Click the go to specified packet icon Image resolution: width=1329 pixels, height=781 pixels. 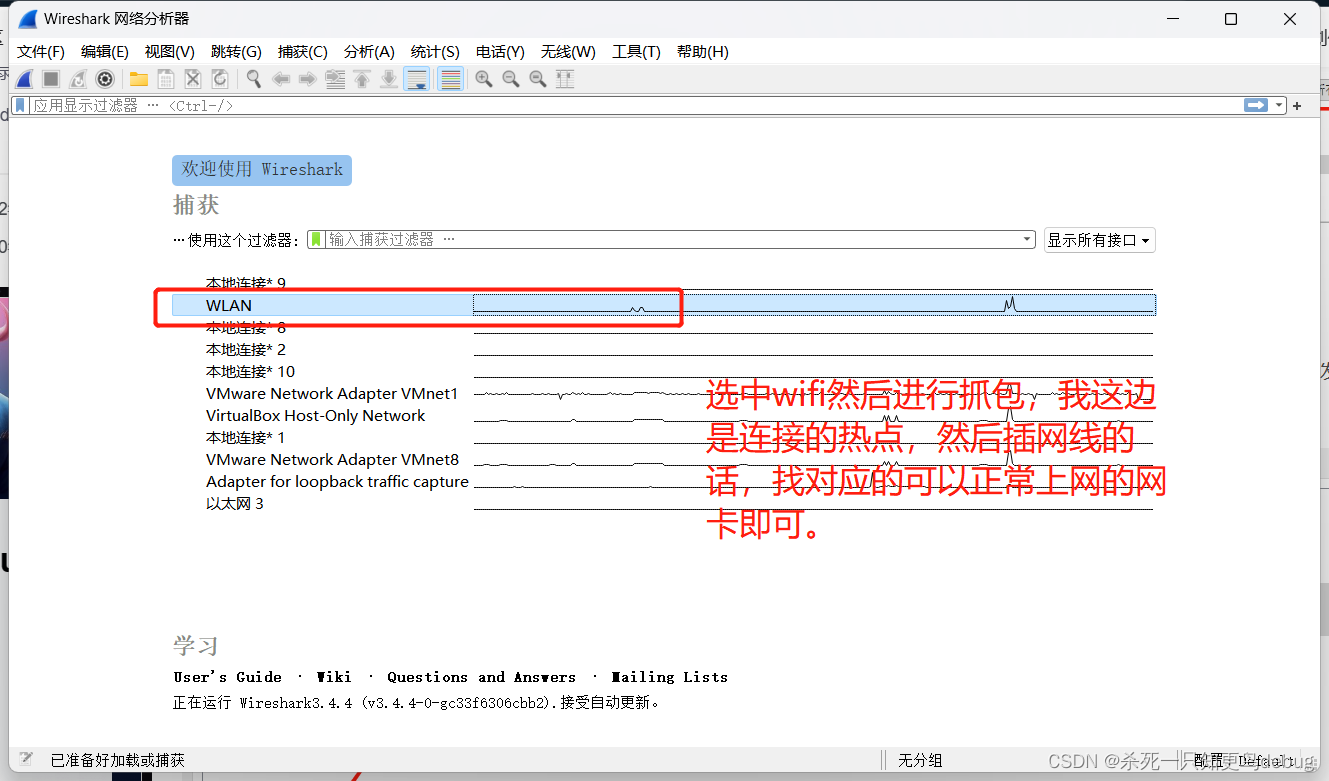pos(335,79)
